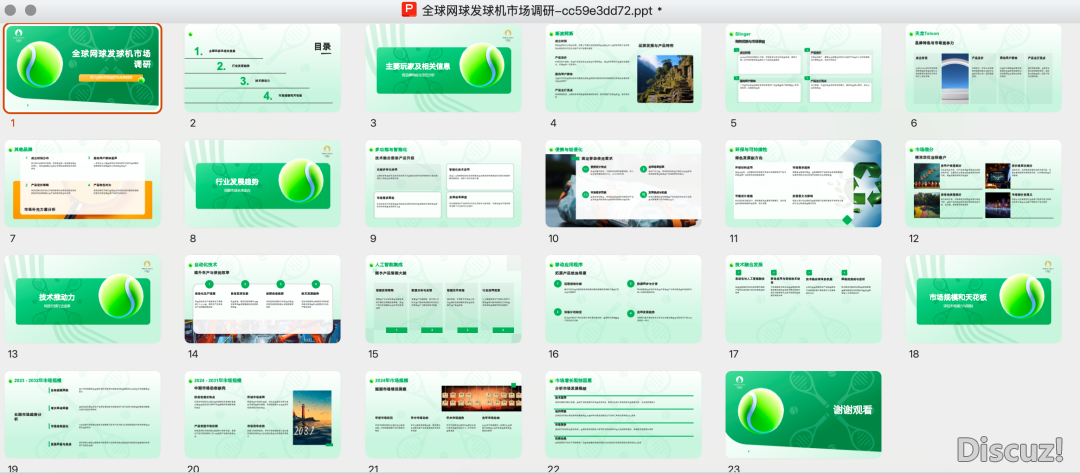The image size is (1080, 474).
Task: Select slide 1 title thumbnail 全球网球发球机市场调研
Action: [x=83, y=68]
